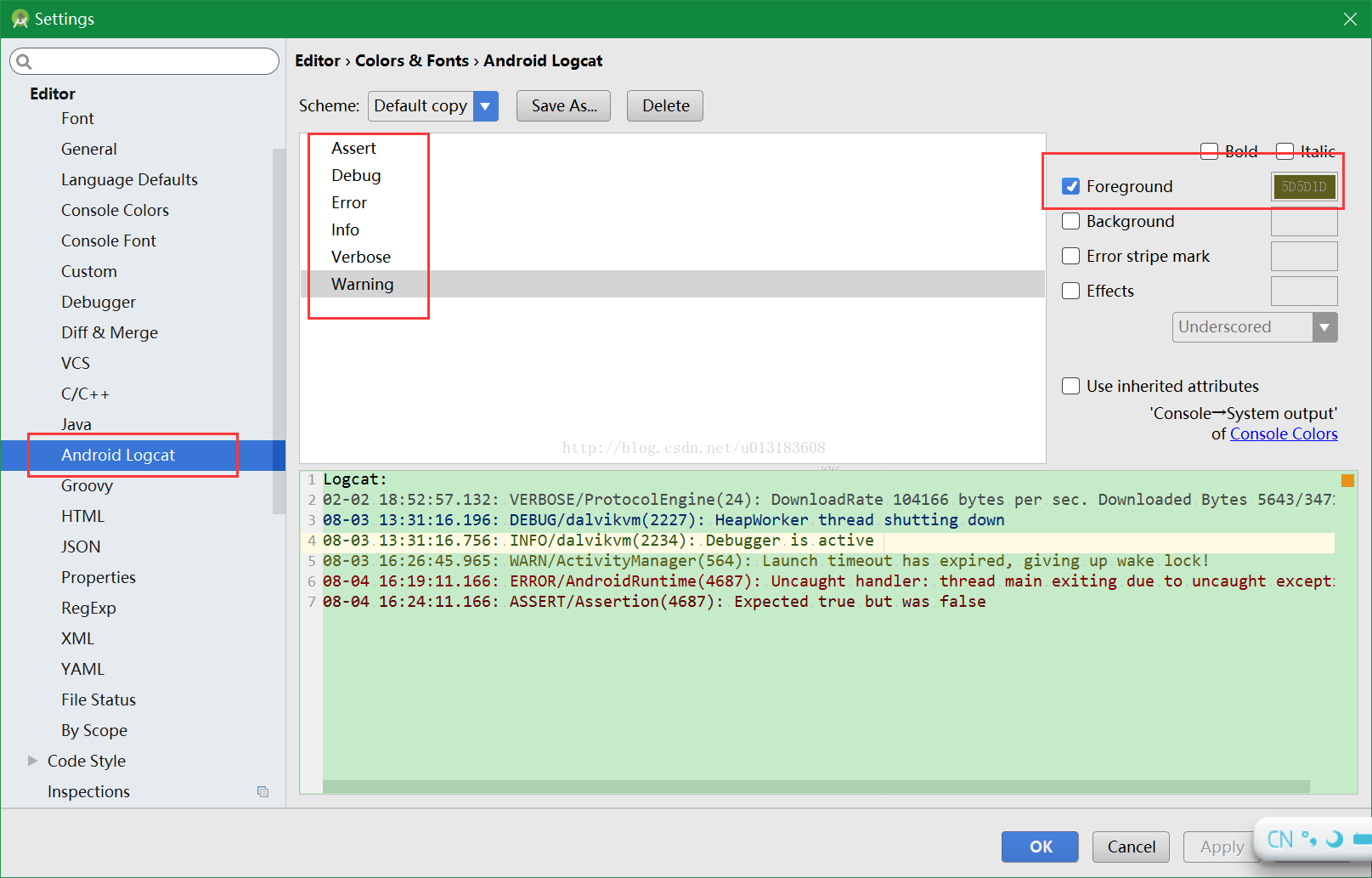Open XML color settings
This screenshot has width=1372, height=878.
(77, 638)
